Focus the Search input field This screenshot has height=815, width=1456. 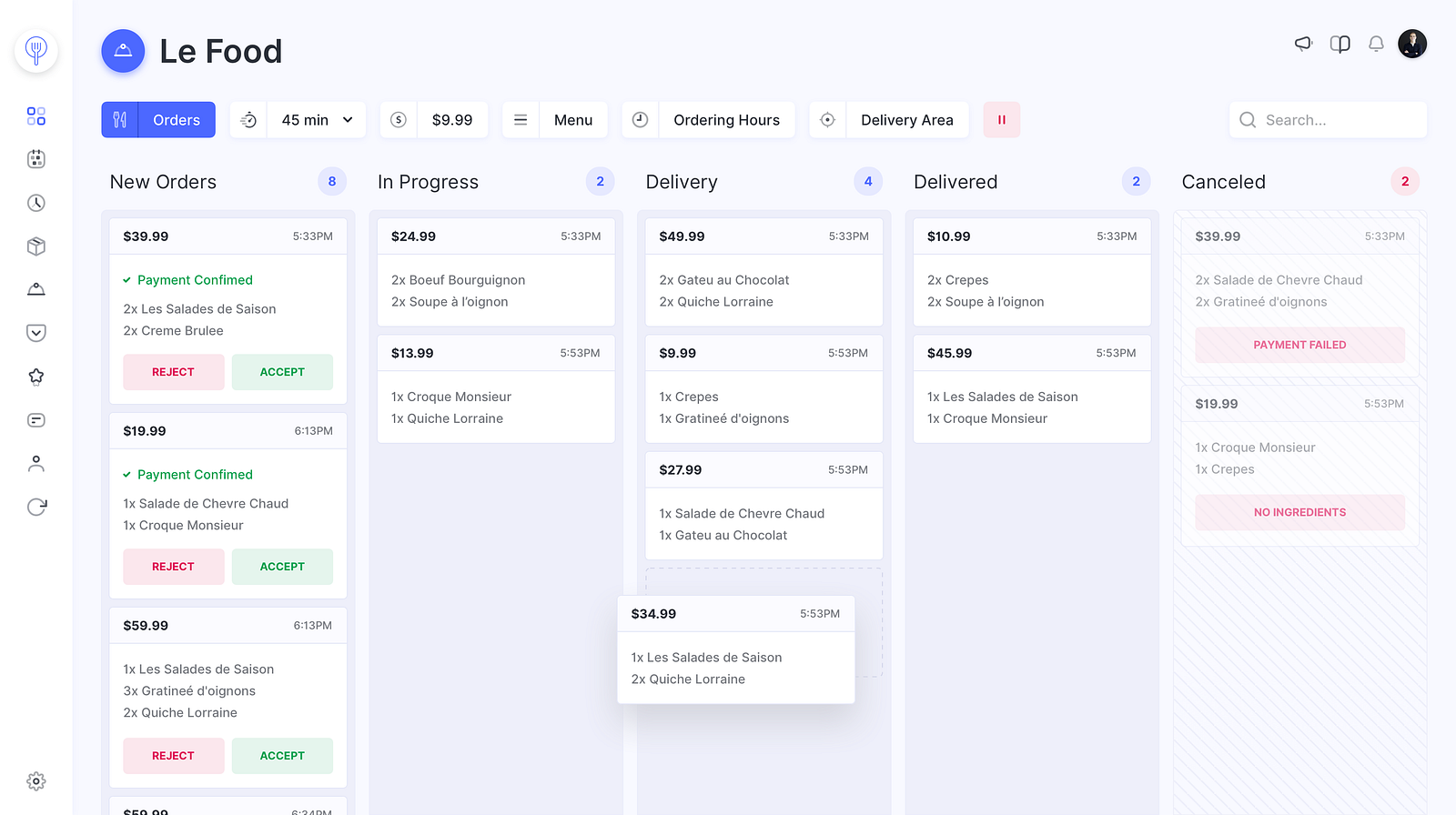(1329, 120)
